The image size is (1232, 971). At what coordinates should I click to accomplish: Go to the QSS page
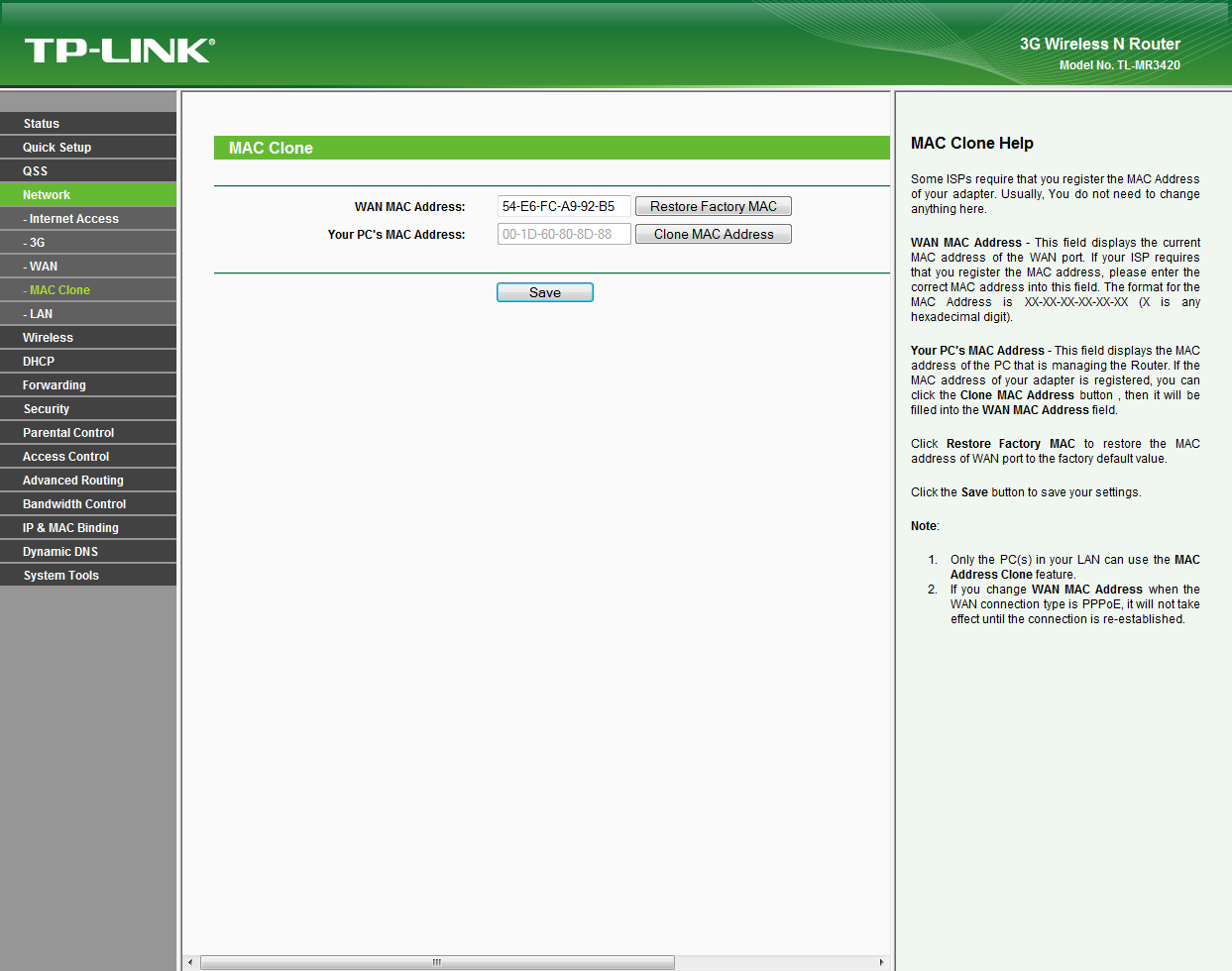point(36,171)
